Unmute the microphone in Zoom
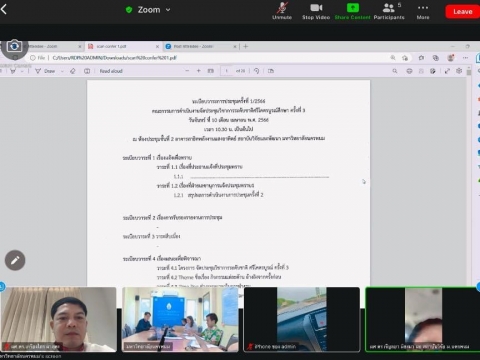 click(x=282, y=11)
